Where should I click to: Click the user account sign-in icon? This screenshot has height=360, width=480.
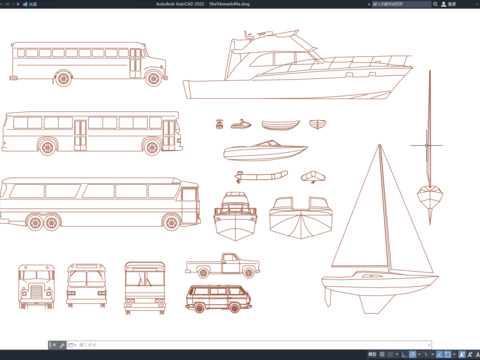pos(444,4)
